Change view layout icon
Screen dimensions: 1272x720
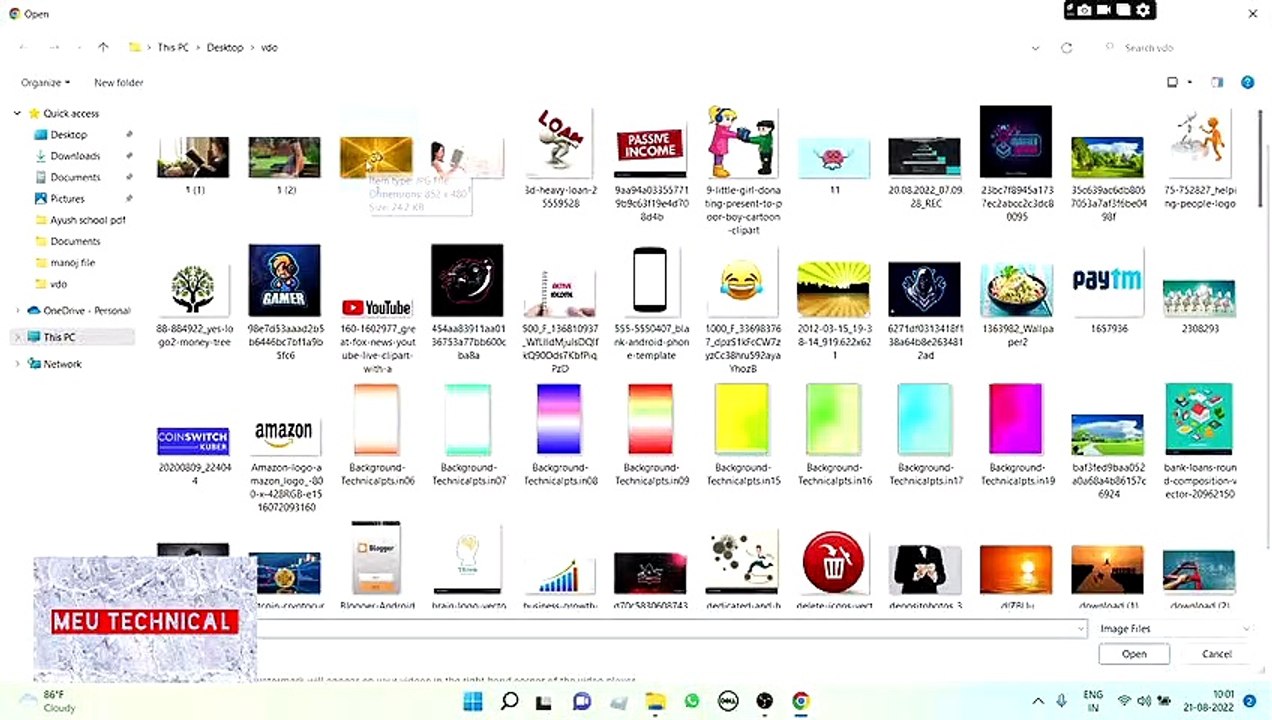1173,83
